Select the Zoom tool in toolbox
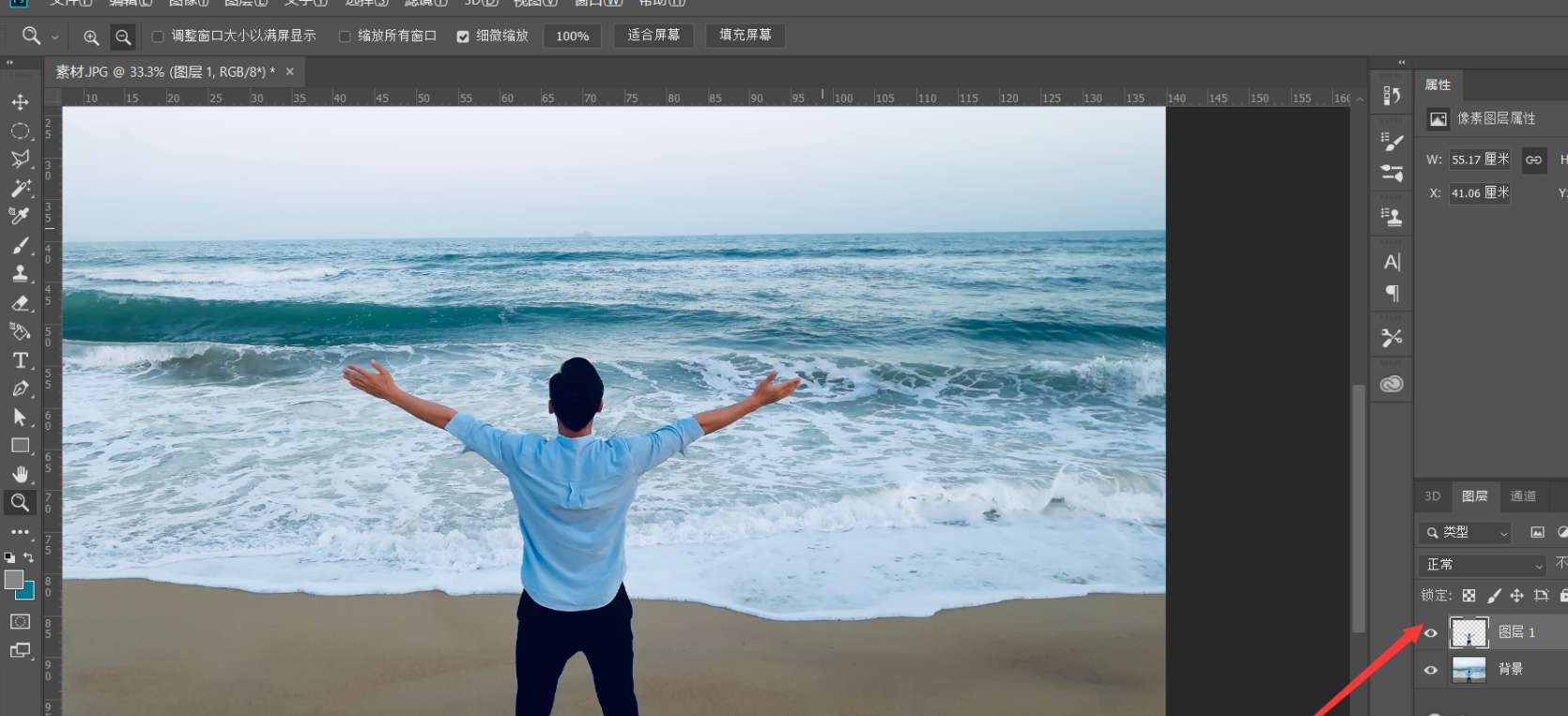 click(x=20, y=502)
